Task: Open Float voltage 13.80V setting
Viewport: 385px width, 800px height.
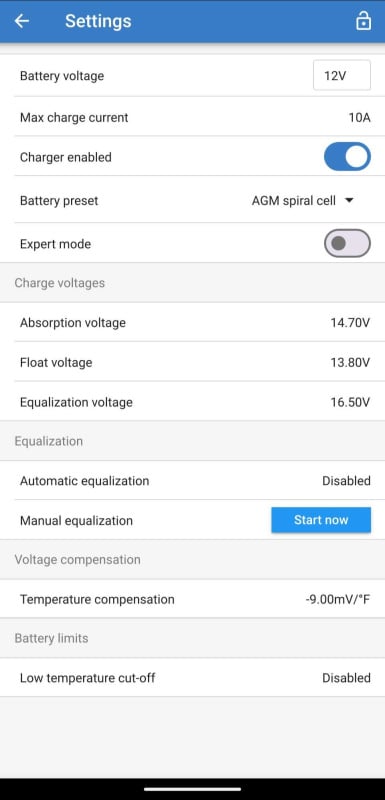Action: coord(192,362)
